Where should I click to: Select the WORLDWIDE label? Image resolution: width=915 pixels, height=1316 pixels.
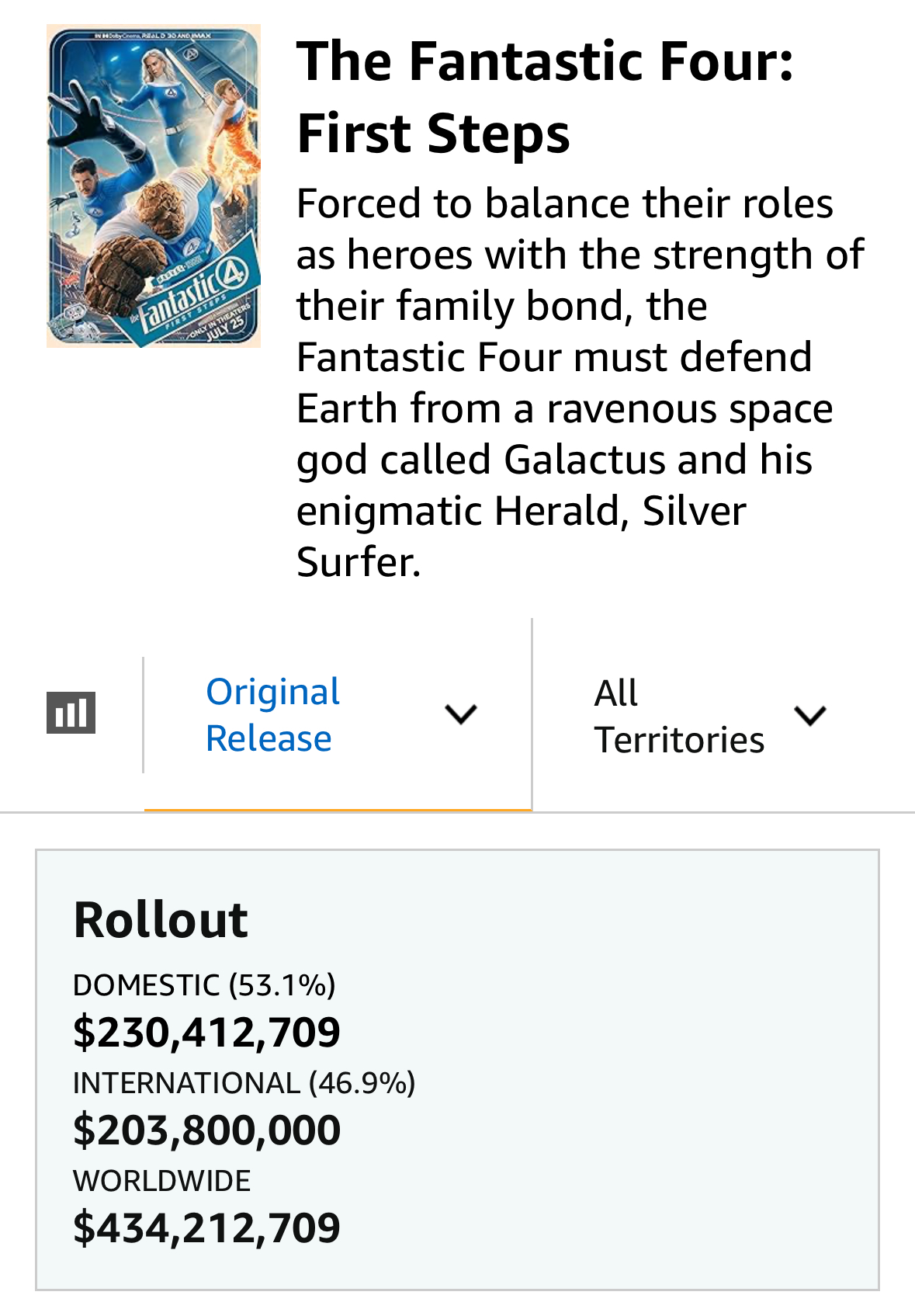[162, 1180]
